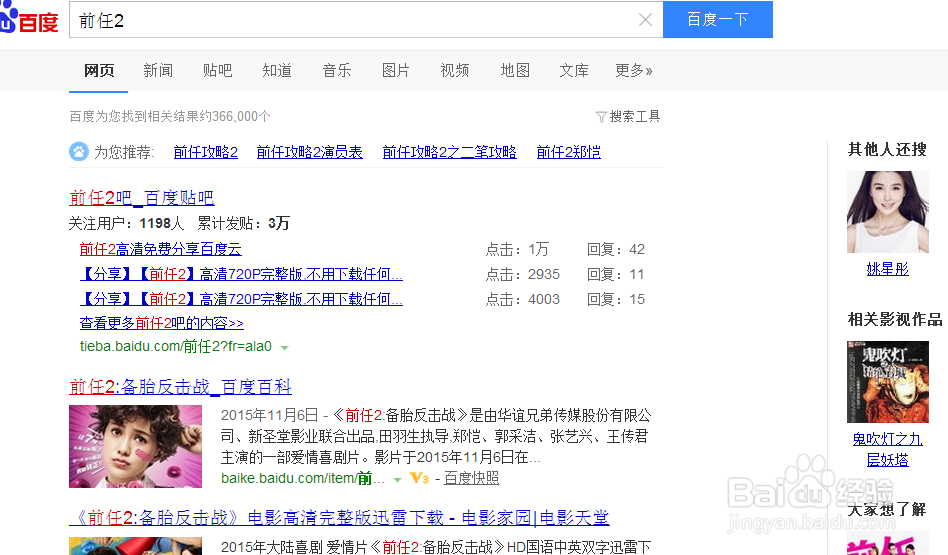This screenshot has height=555, width=948.
Task: Click the Baidu logo
Action: pyautogui.click(x=29, y=18)
